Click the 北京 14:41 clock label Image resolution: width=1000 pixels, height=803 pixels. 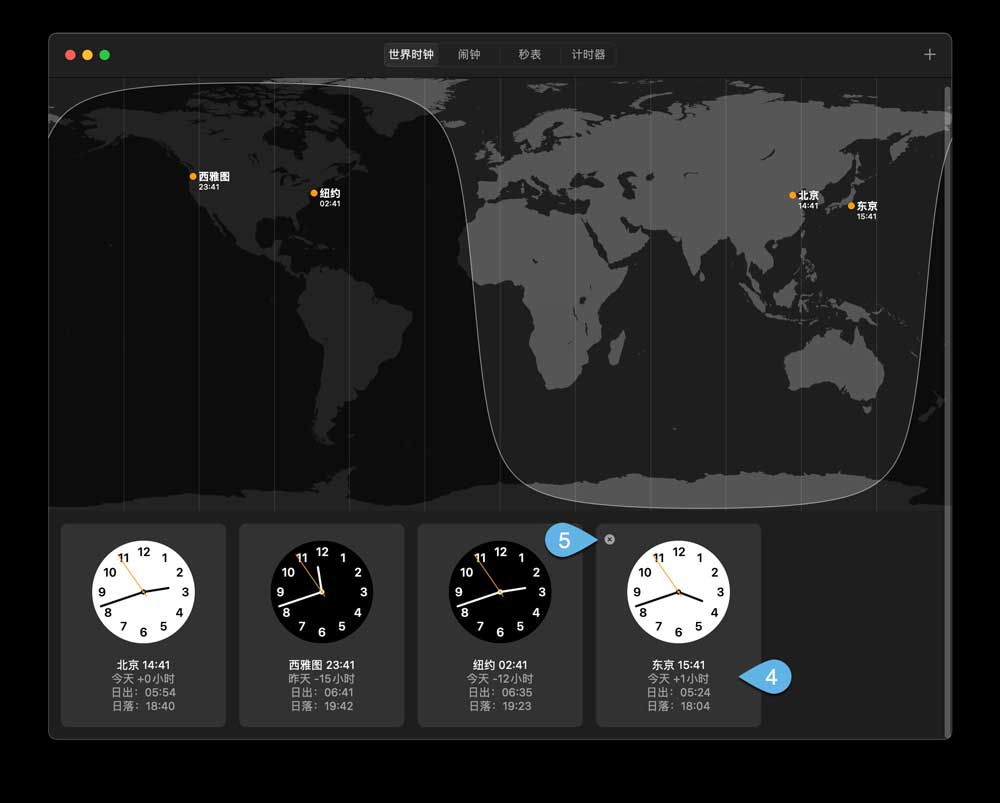tap(144, 664)
